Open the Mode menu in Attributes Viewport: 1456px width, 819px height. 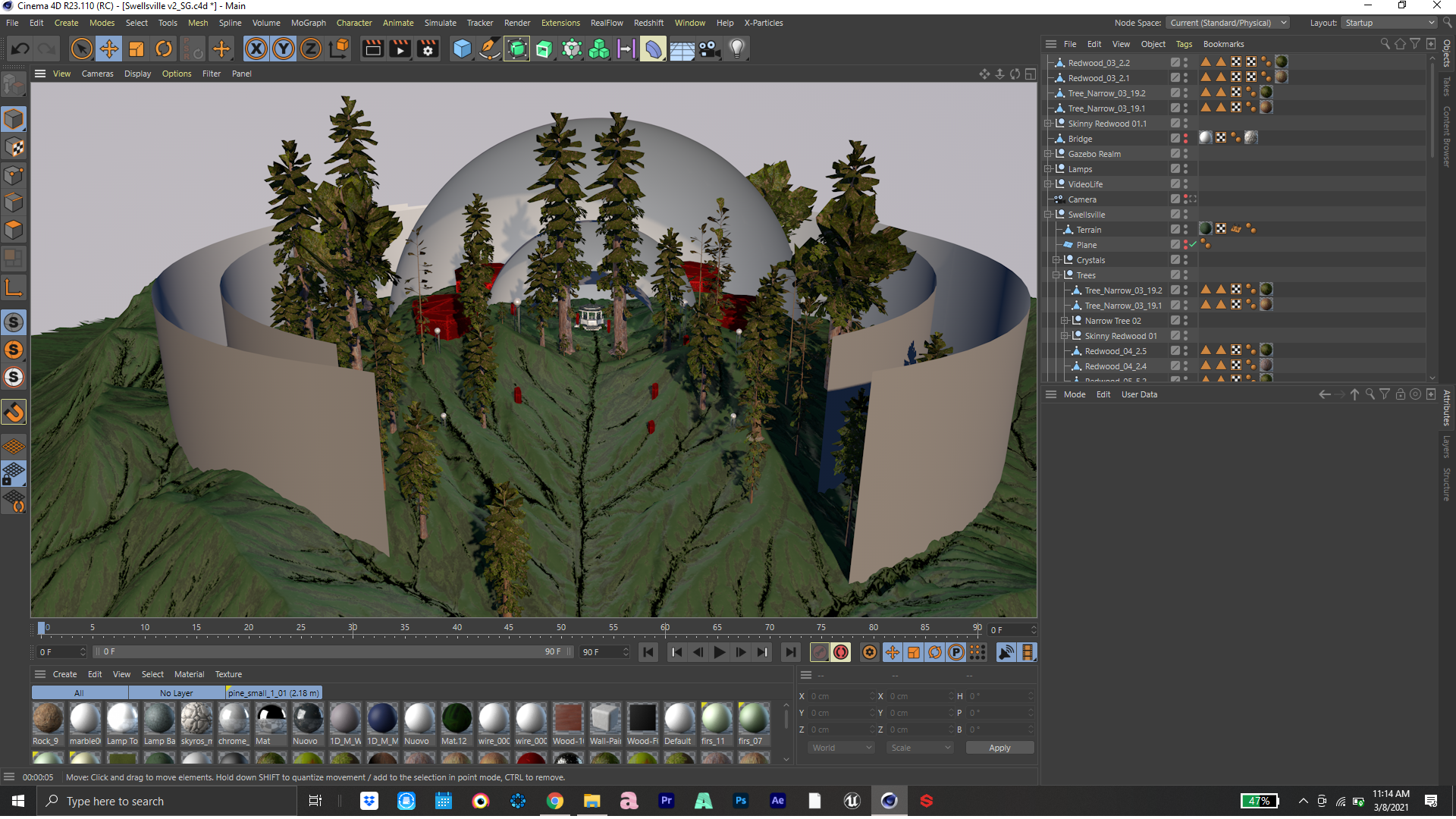[1075, 394]
